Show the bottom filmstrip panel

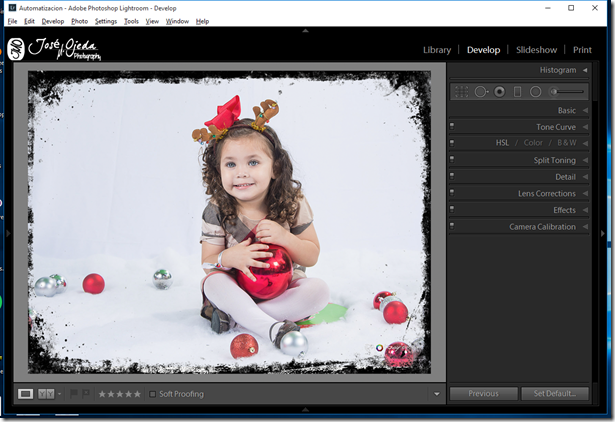click(x=305, y=409)
